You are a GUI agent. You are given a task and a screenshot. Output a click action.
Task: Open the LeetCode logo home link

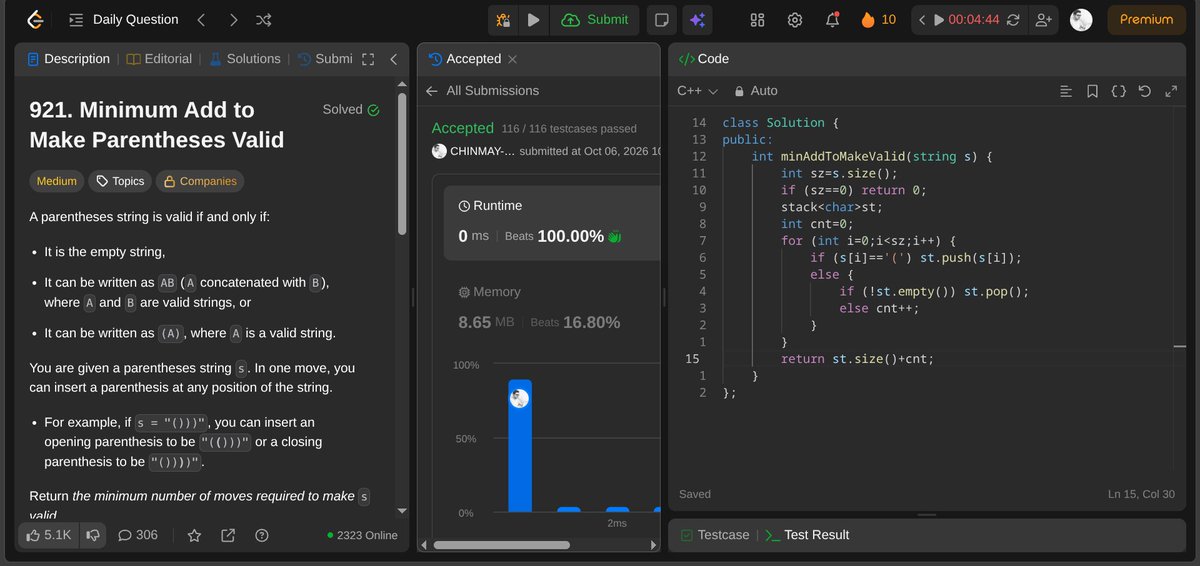coord(35,19)
